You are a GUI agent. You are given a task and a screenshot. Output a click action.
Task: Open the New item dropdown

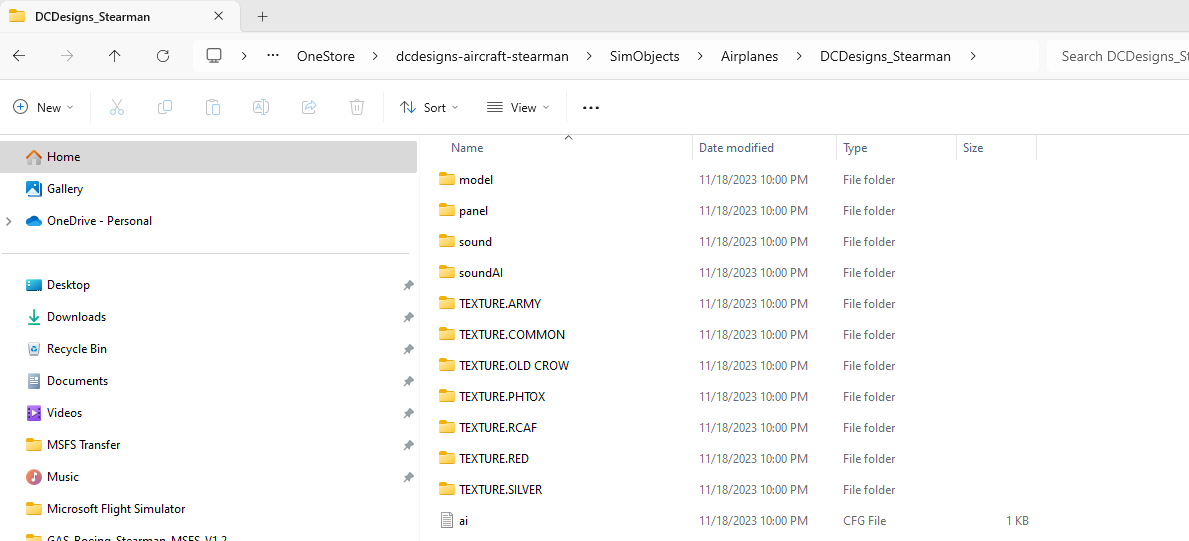click(x=43, y=108)
